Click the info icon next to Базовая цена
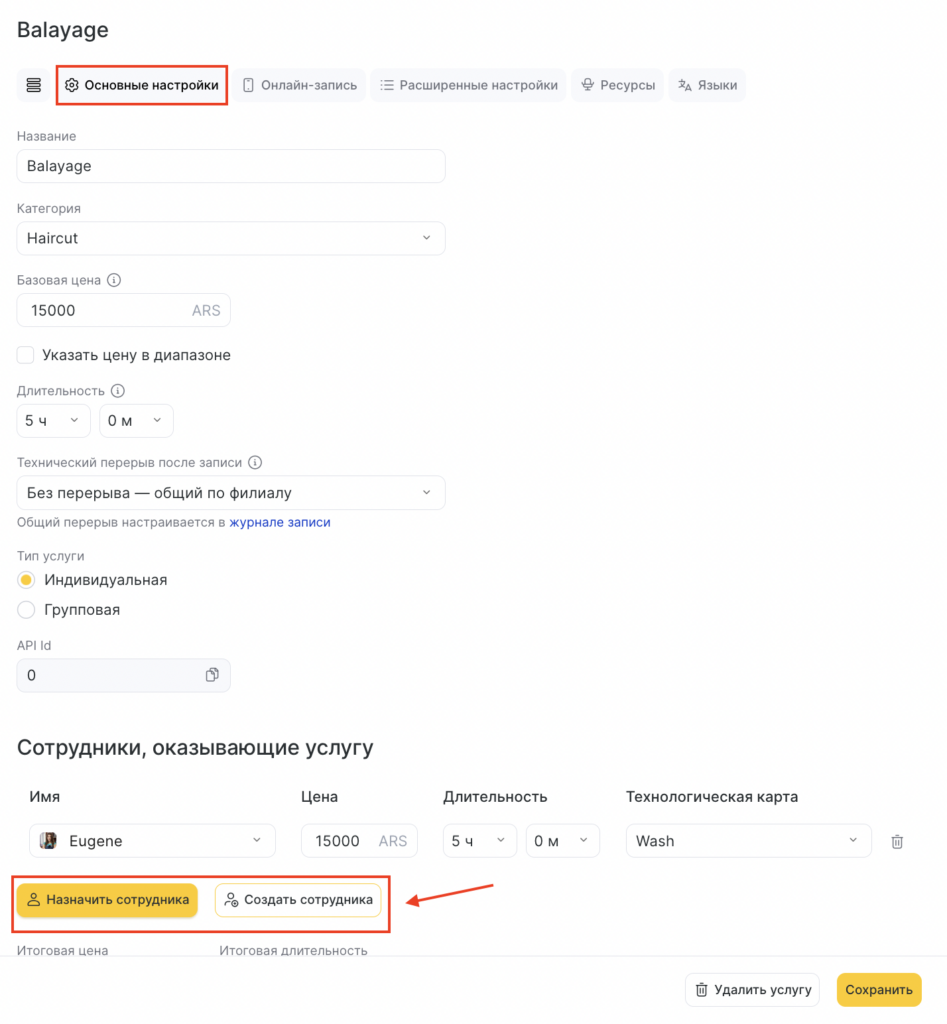Viewport: 947px width, 1024px height. pos(114,281)
